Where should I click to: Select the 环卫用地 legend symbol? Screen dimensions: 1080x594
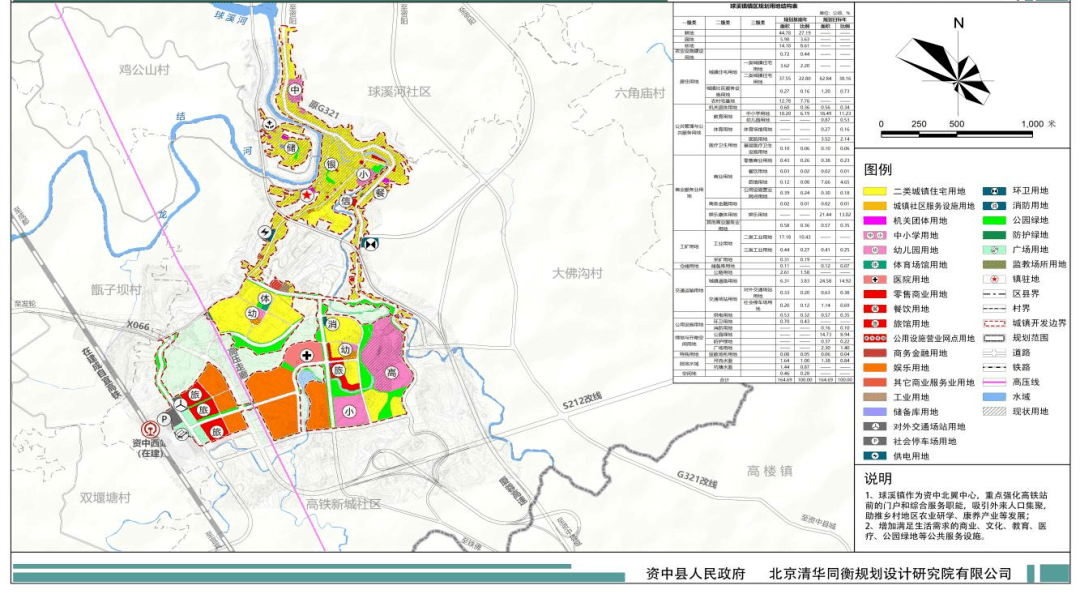coord(994,191)
